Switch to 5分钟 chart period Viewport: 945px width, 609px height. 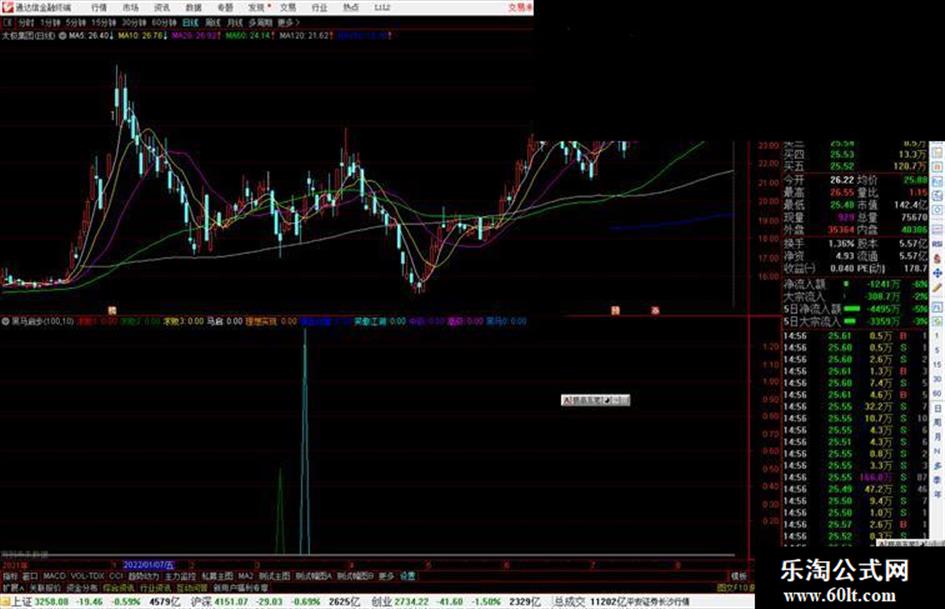tap(76, 22)
